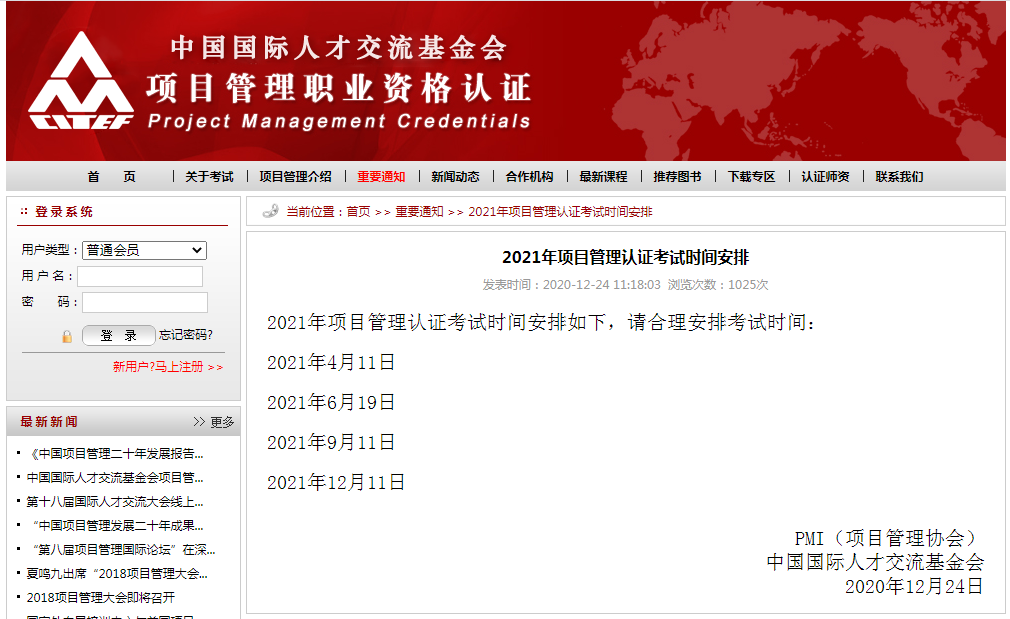Click exam date 2021年6月19日
The image size is (1010, 619).
(x=331, y=402)
